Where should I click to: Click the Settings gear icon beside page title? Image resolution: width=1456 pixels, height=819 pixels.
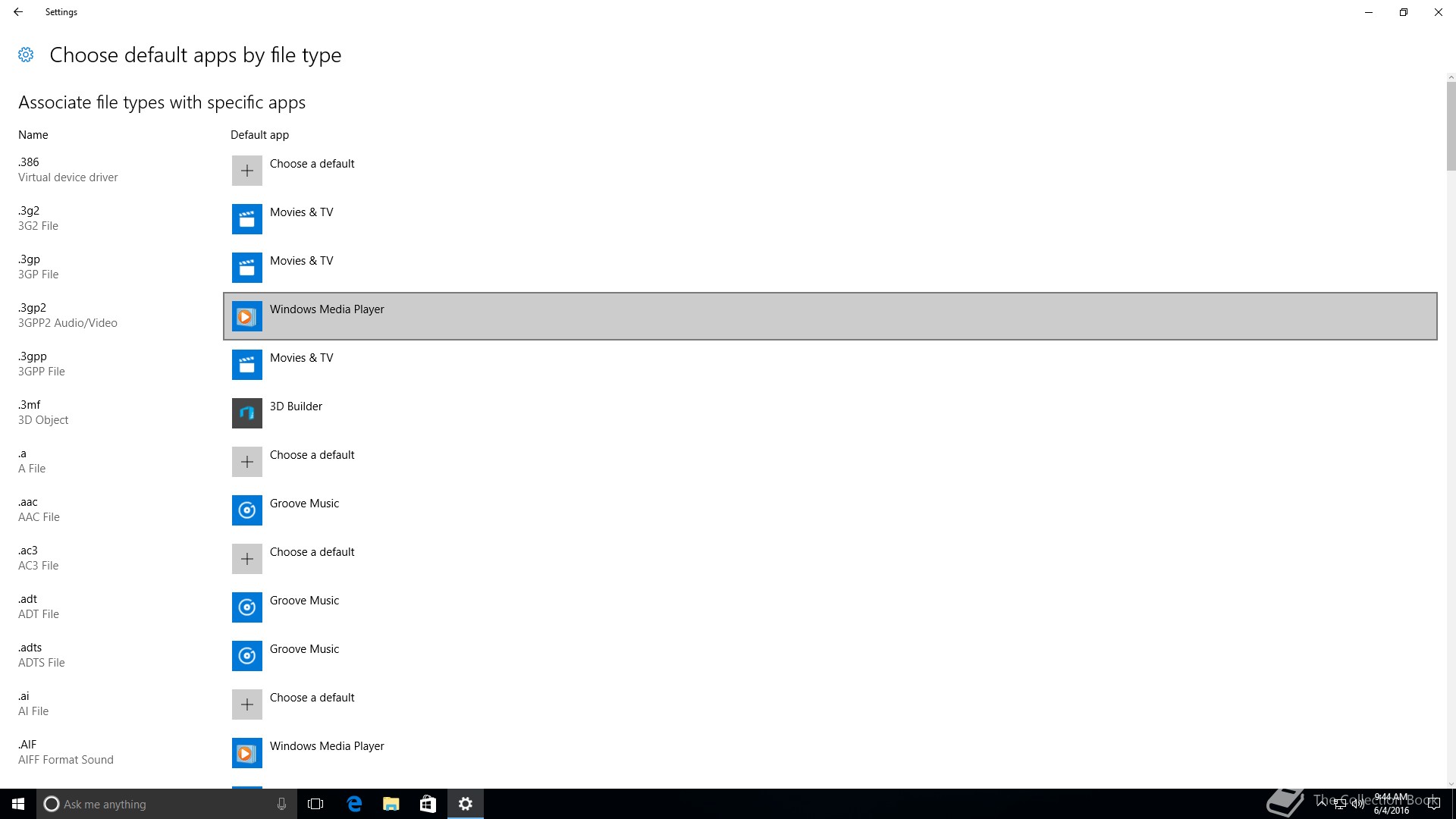pyautogui.click(x=26, y=55)
